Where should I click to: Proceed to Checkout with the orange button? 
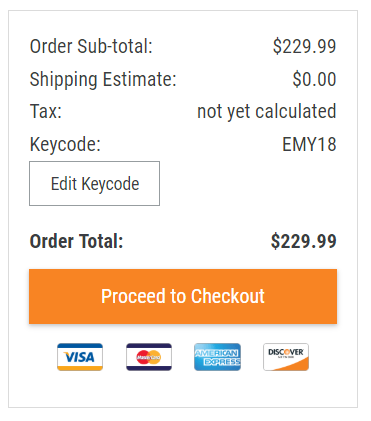(183, 296)
